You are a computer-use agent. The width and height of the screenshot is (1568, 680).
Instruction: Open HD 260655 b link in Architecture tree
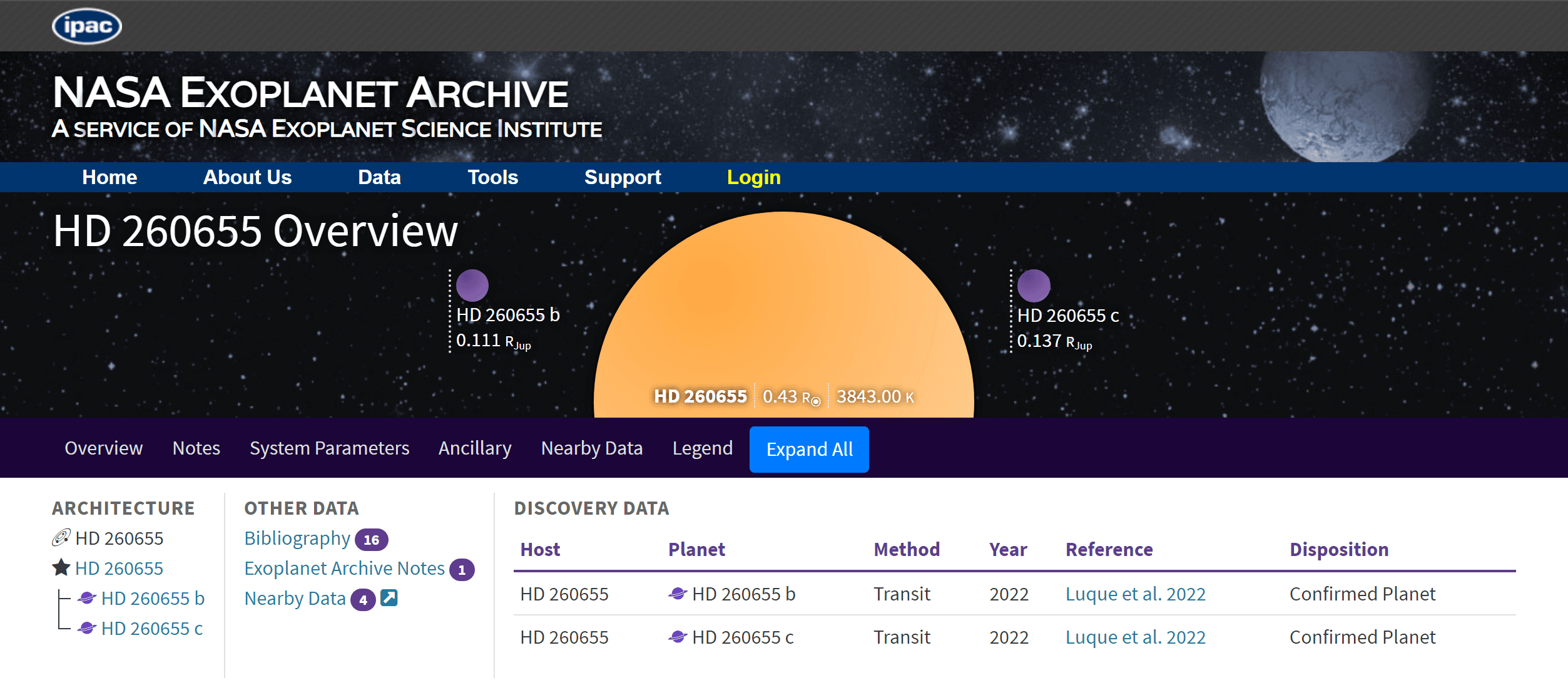[x=153, y=598]
